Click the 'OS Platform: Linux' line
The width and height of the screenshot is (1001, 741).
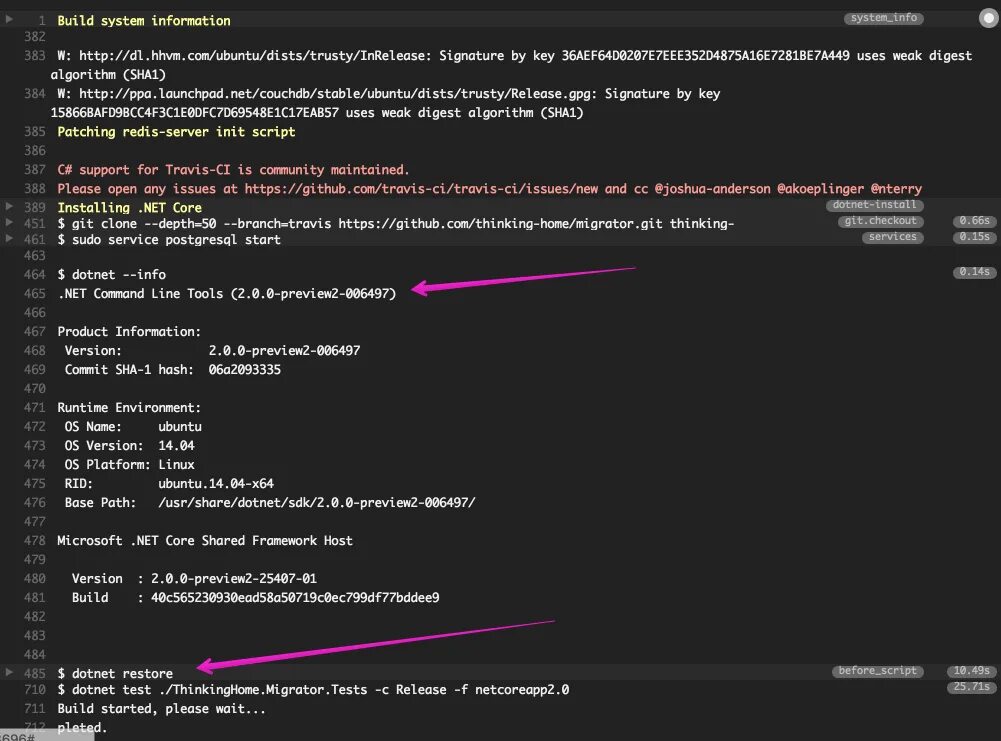tap(129, 465)
